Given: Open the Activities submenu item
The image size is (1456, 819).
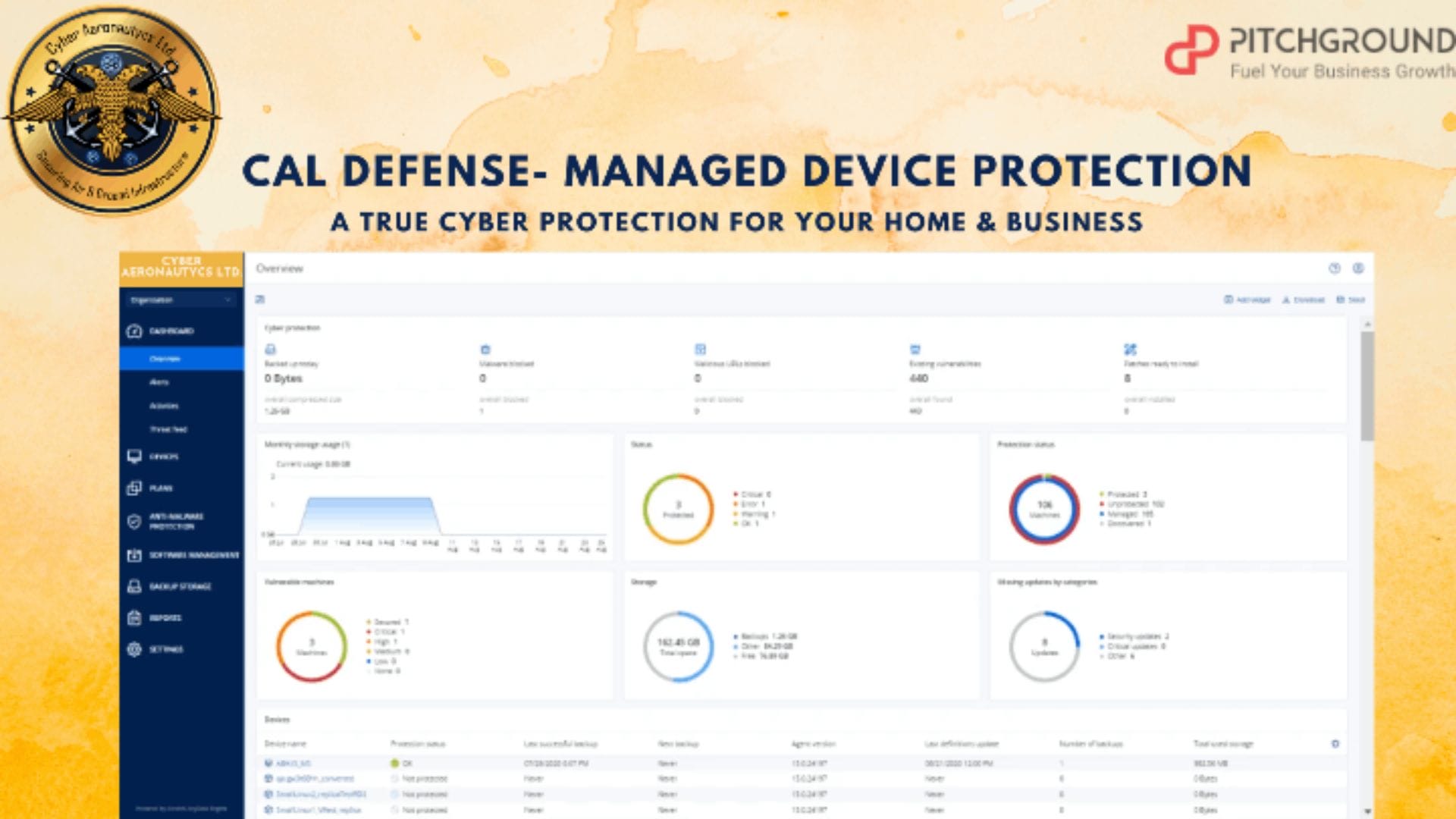Looking at the screenshot, I should [x=164, y=406].
